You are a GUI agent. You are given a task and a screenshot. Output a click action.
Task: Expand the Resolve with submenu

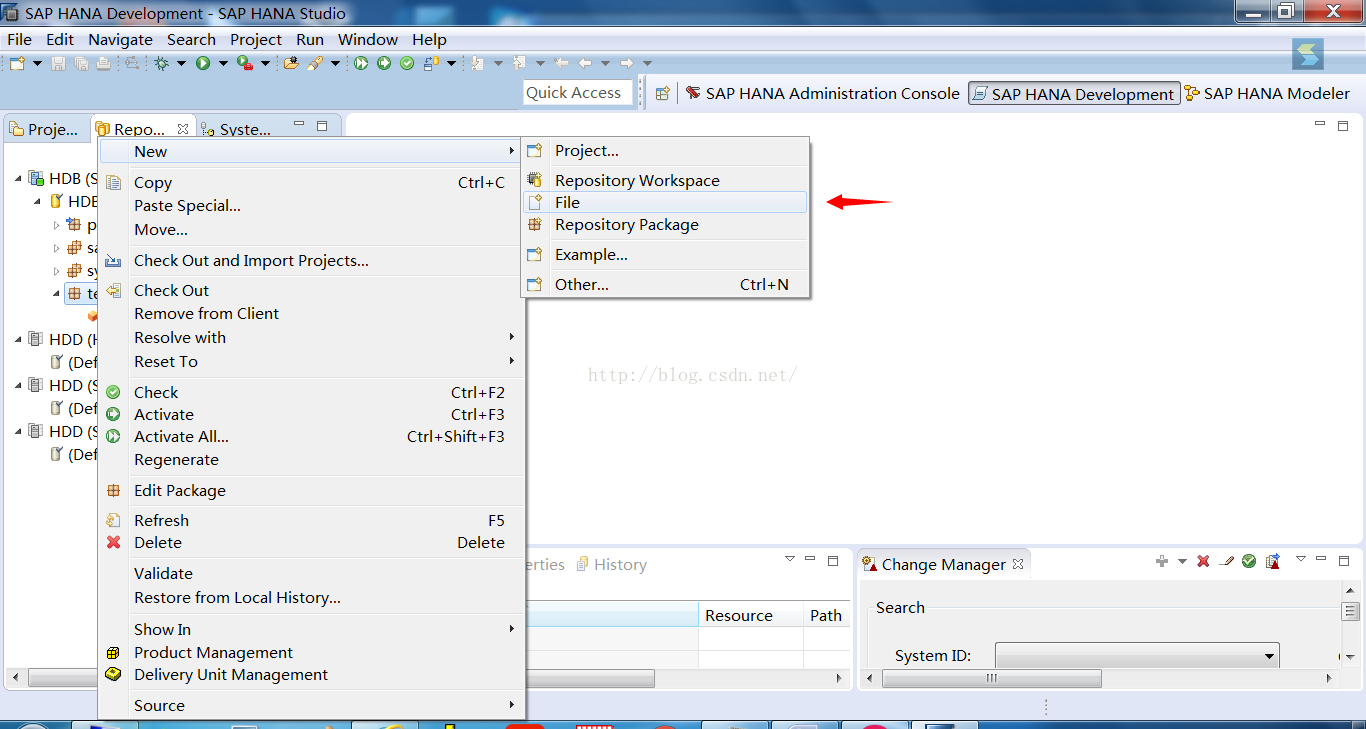click(x=180, y=337)
